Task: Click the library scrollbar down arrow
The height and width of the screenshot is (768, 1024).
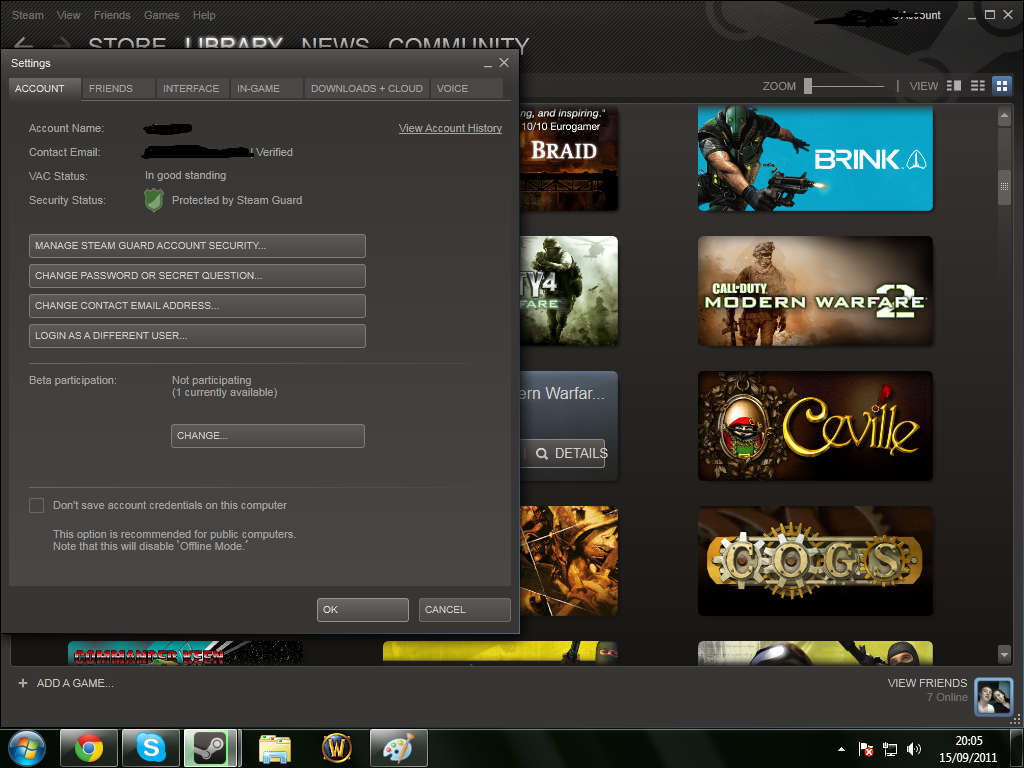Action: [x=1003, y=654]
